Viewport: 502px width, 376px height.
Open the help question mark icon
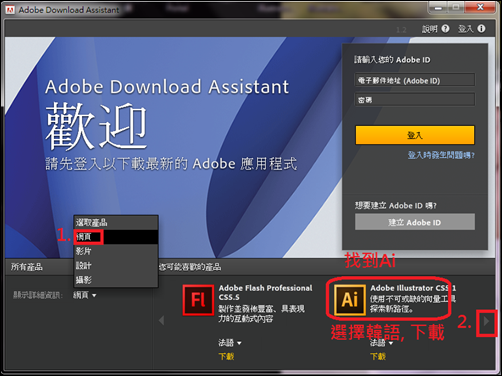(445, 29)
